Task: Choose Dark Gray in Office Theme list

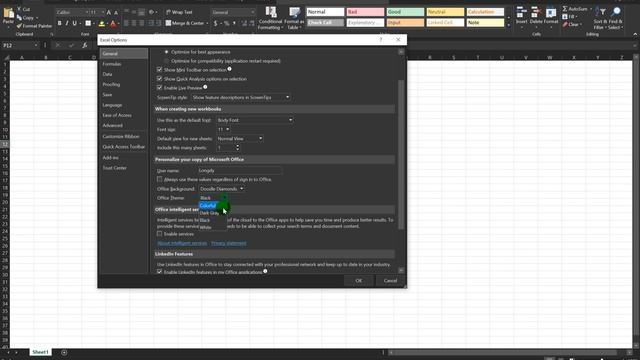Action: point(212,213)
